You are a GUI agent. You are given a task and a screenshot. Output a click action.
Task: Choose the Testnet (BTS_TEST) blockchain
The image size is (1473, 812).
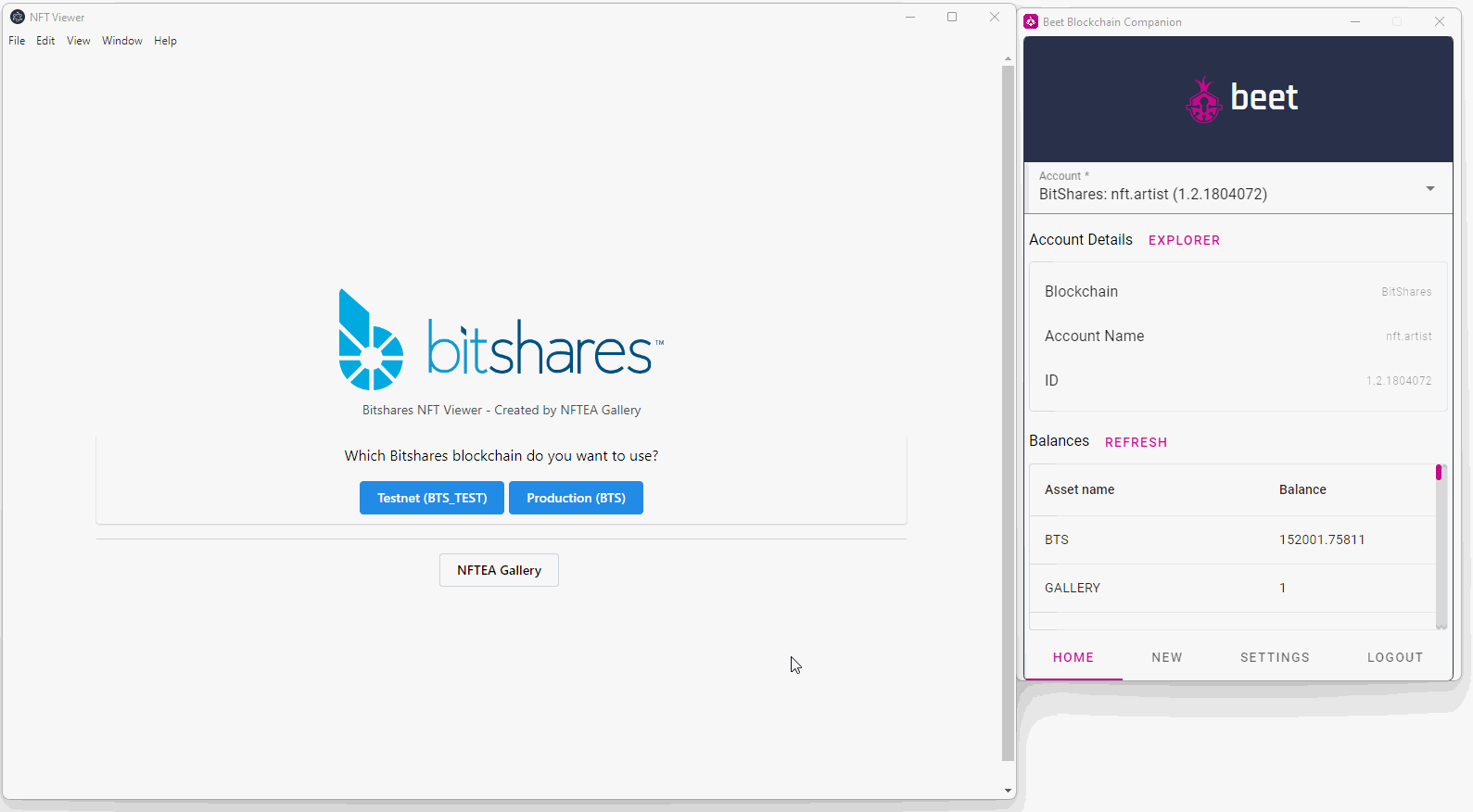pyautogui.click(x=432, y=498)
